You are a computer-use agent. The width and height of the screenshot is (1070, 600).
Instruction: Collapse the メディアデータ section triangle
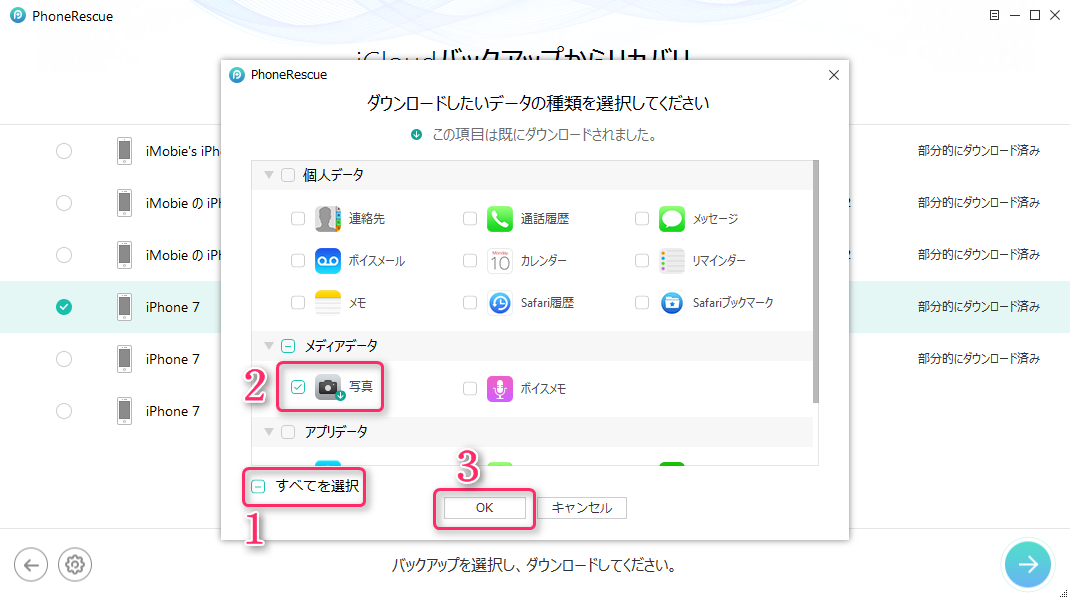(269, 346)
